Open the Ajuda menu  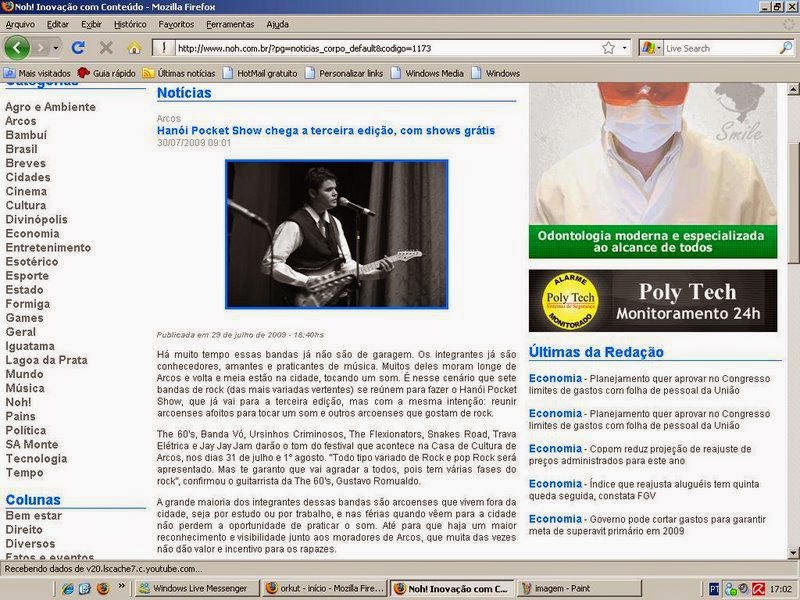[x=278, y=24]
